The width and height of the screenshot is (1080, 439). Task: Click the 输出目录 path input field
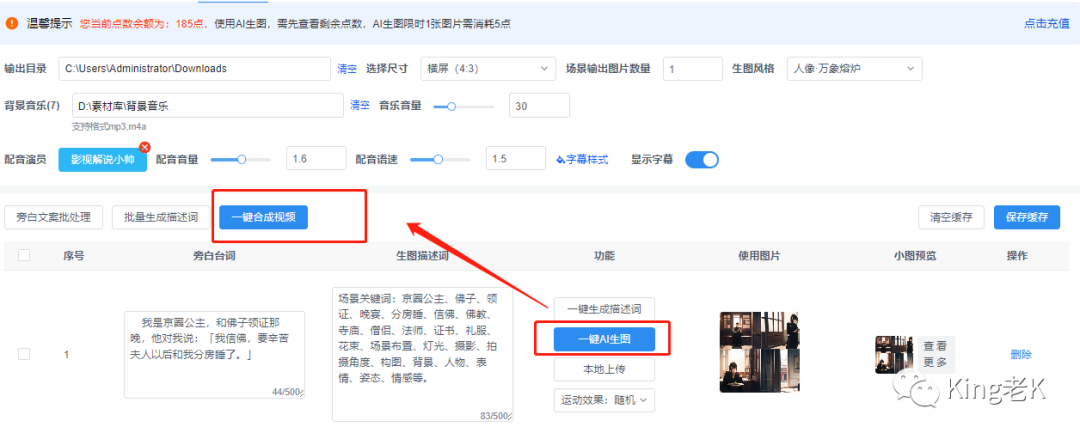coord(195,69)
